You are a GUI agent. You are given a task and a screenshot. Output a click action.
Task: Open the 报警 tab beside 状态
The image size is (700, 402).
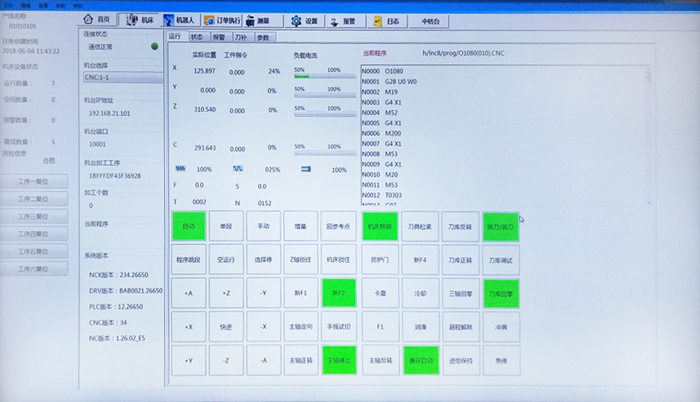tap(218, 37)
